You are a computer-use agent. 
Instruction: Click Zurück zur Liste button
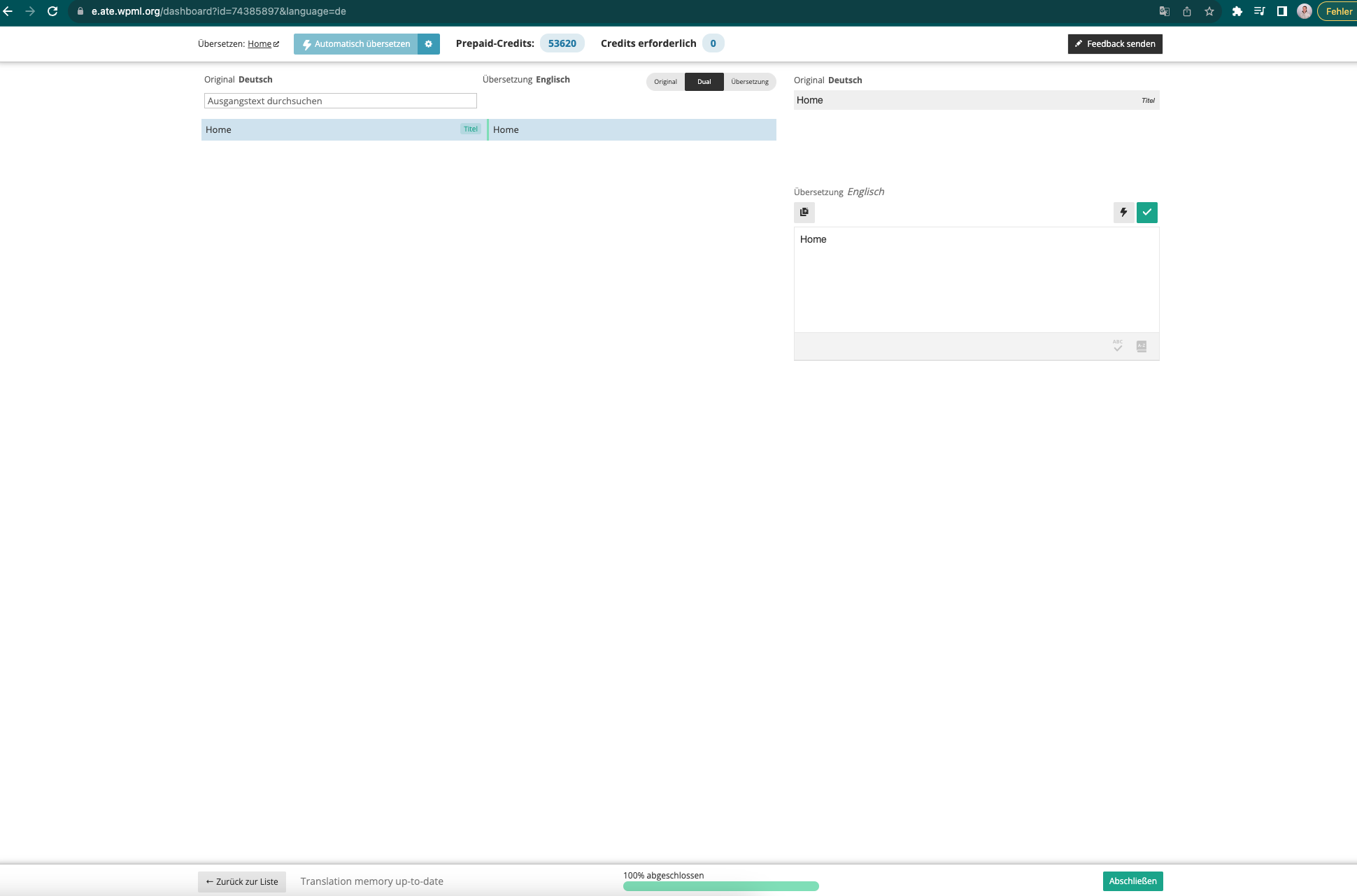[242, 882]
